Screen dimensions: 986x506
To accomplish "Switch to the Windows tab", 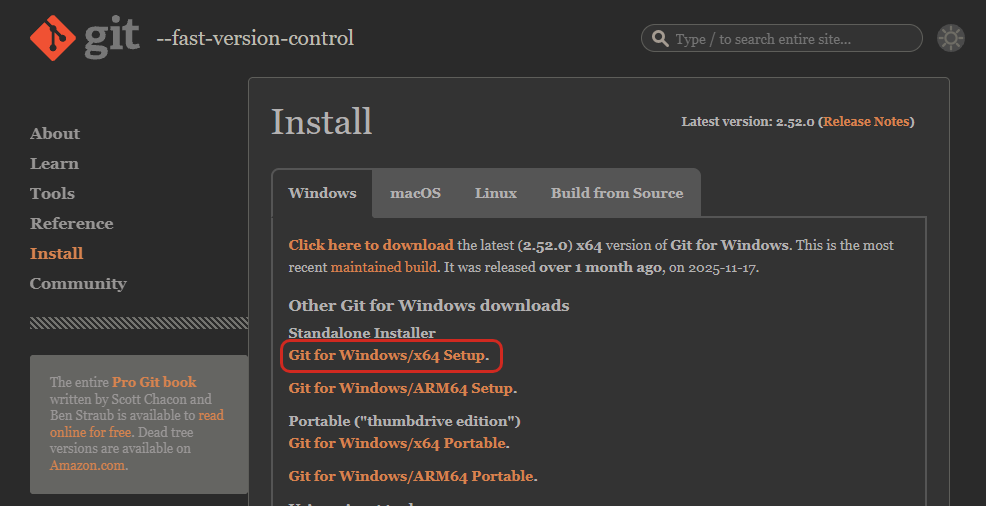I will pyautogui.click(x=322, y=193).
